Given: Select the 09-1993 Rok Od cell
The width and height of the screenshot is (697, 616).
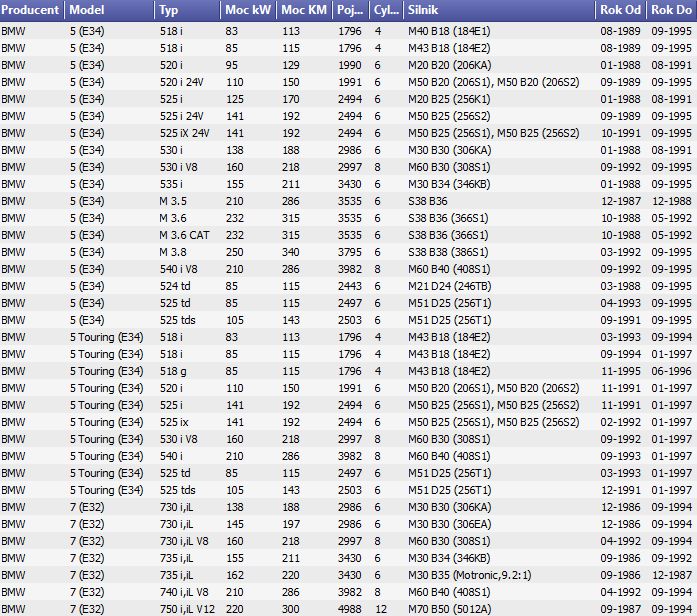Looking at the screenshot, I should 621,456.
